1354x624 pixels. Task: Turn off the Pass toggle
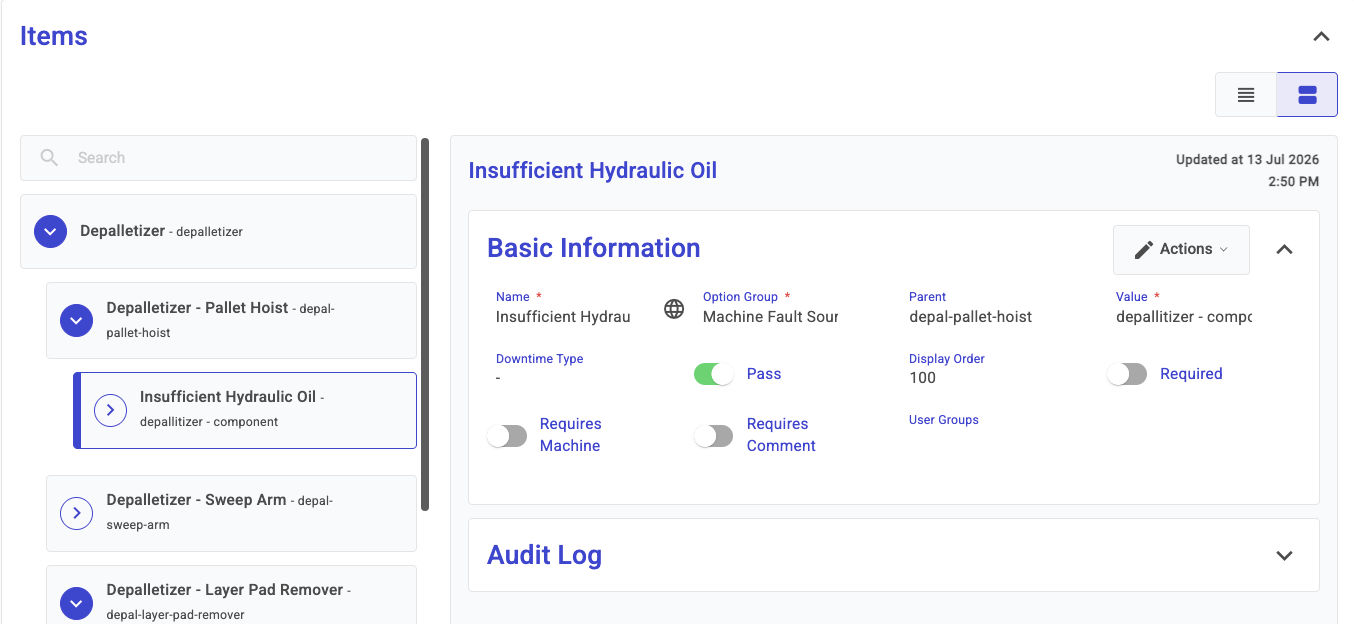714,374
